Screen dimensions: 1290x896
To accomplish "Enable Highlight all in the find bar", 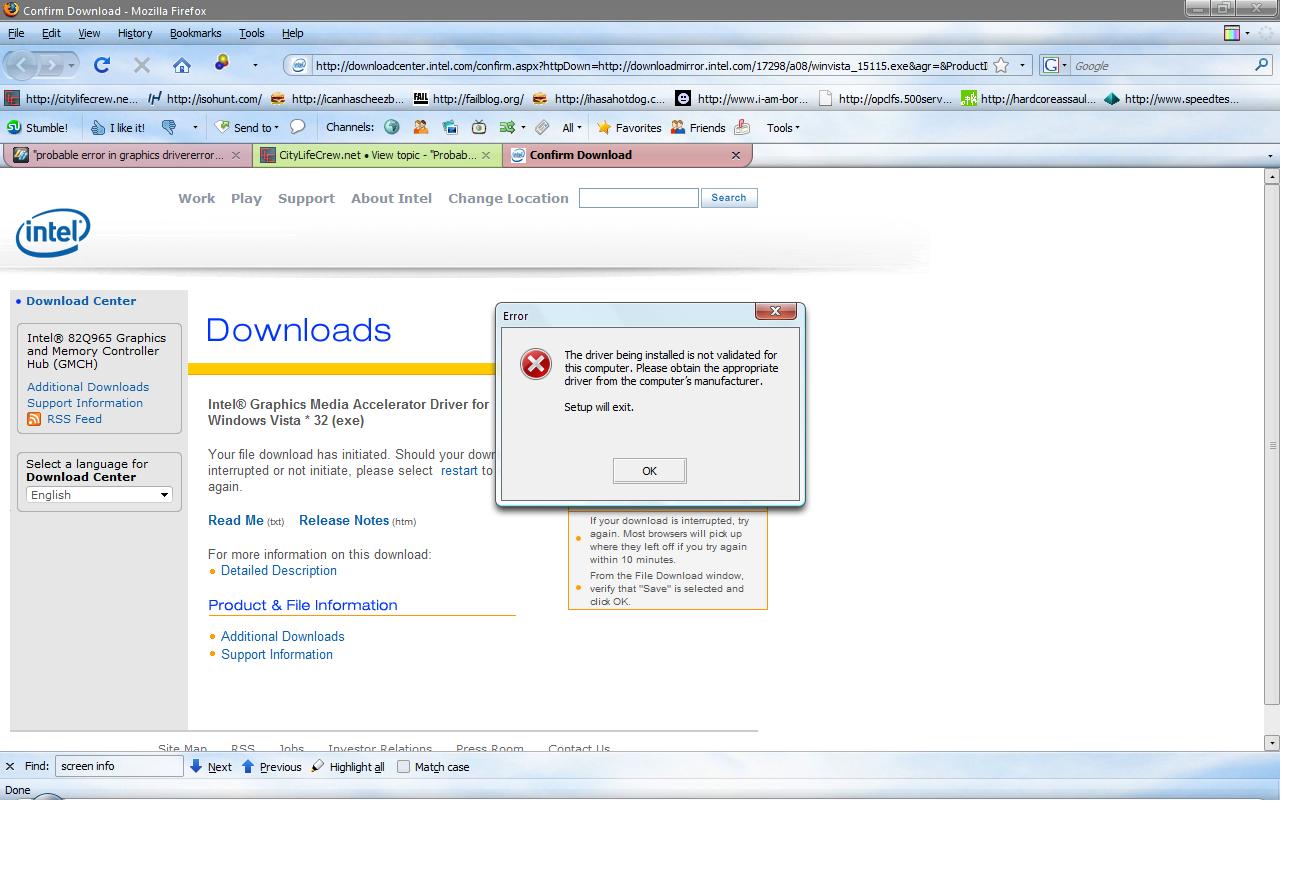I will [348, 767].
